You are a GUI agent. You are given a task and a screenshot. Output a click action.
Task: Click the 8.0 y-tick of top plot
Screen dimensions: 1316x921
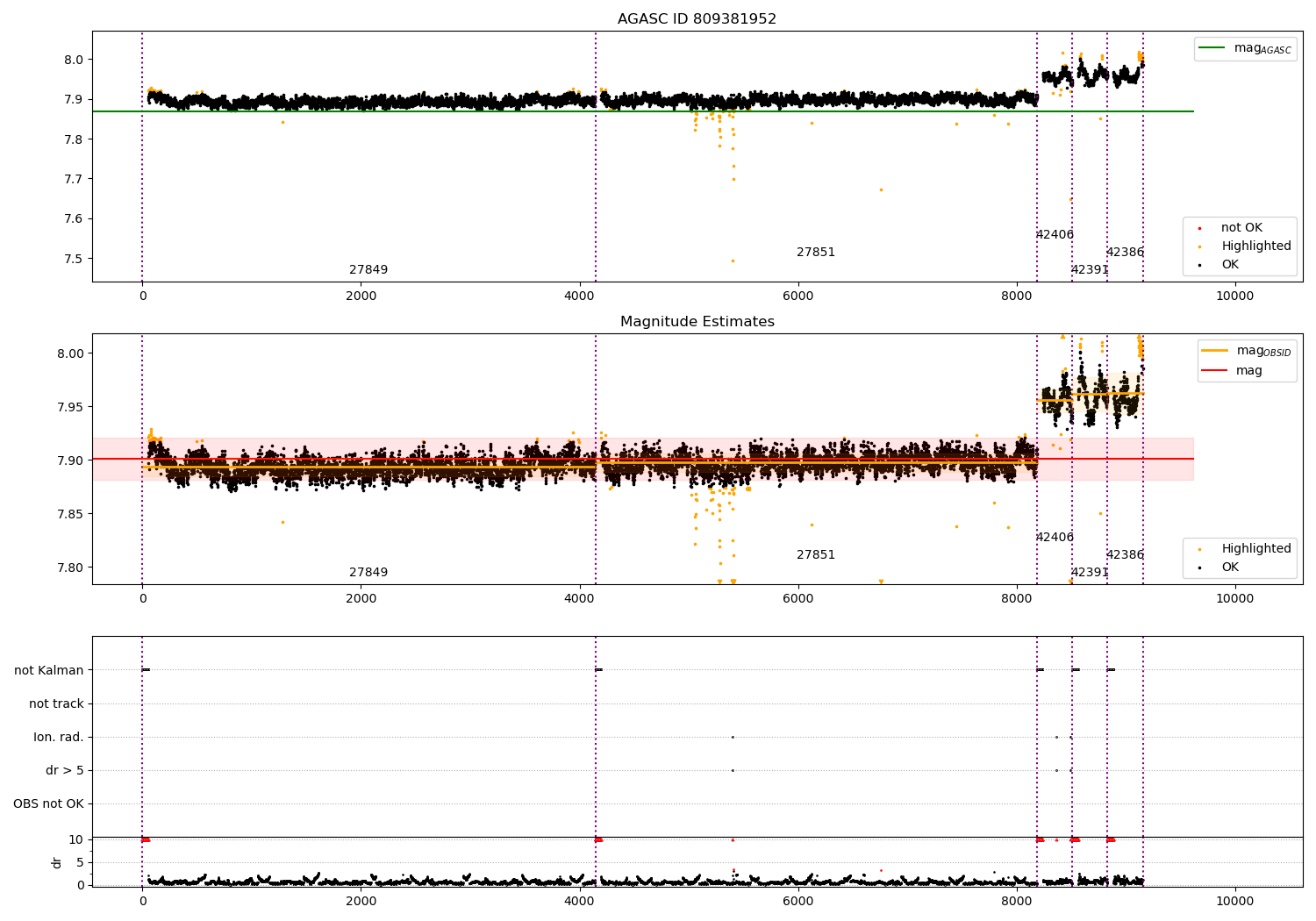pyautogui.click(x=73, y=60)
